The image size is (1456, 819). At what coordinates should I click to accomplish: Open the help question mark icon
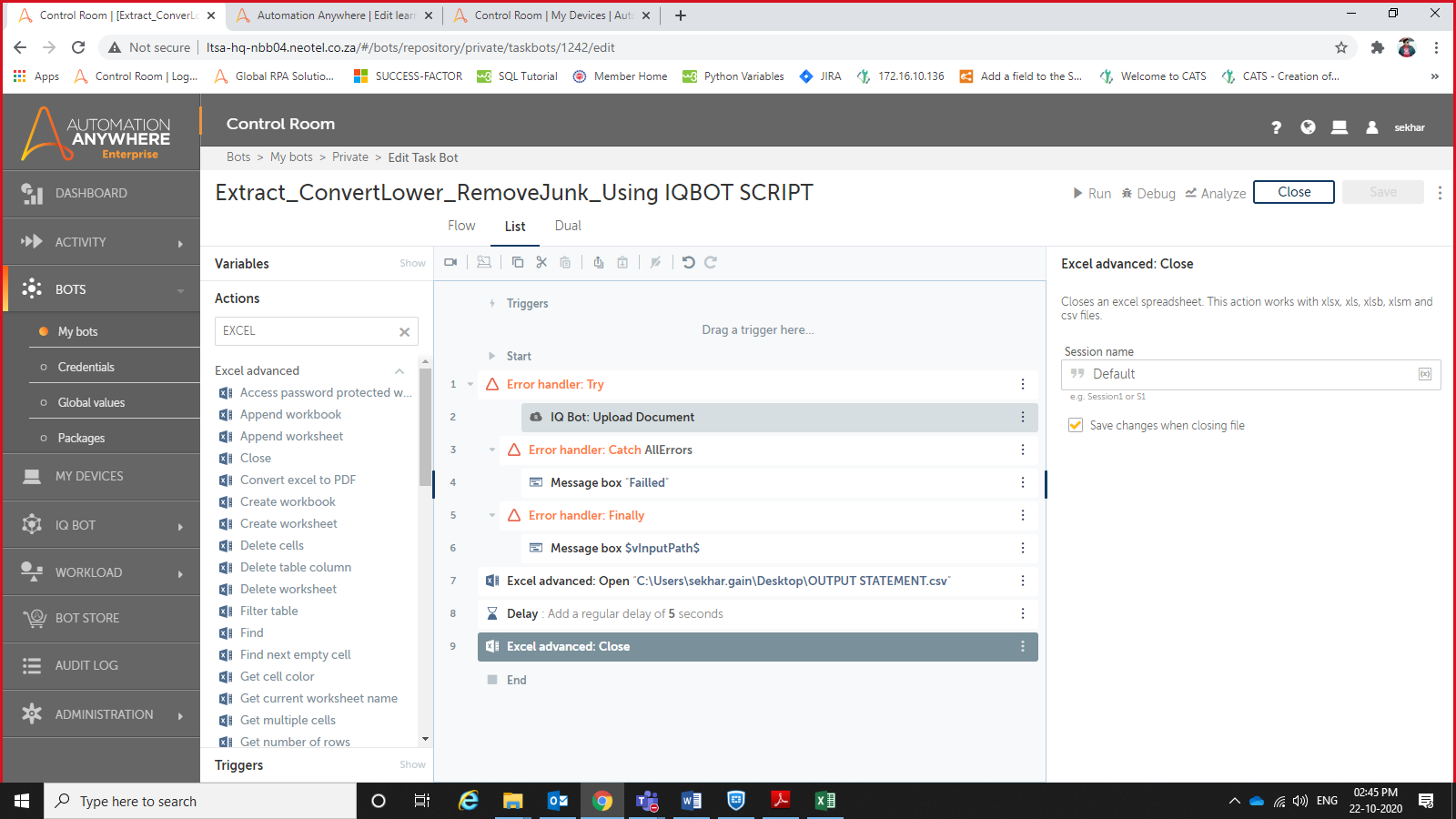click(x=1276, y=127)
